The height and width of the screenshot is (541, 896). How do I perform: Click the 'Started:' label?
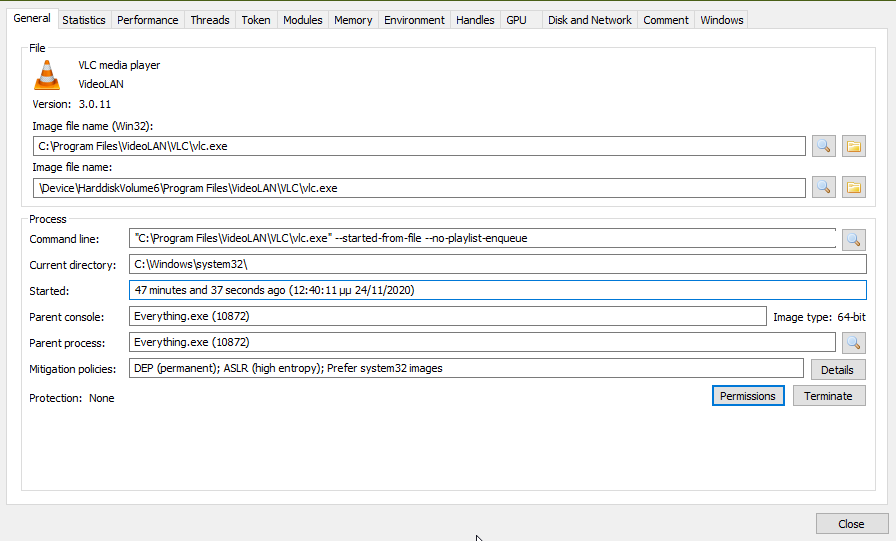[x=49, y=291]
